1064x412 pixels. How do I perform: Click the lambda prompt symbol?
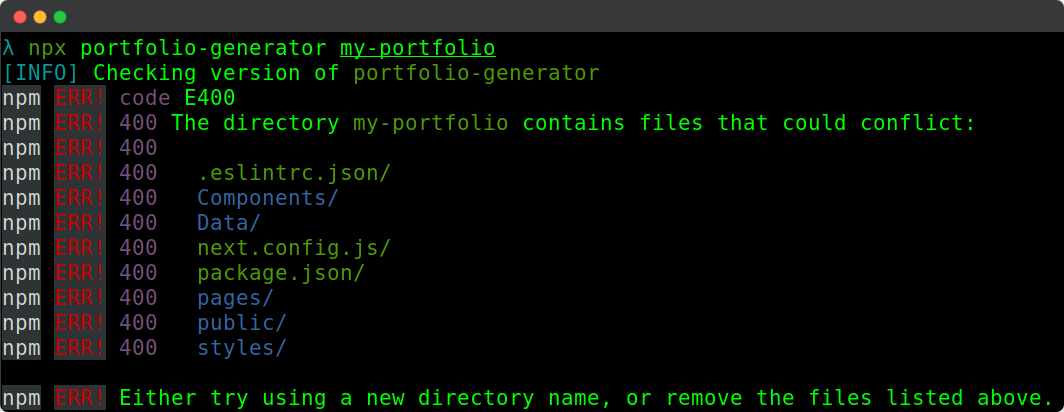click(8, 48)
